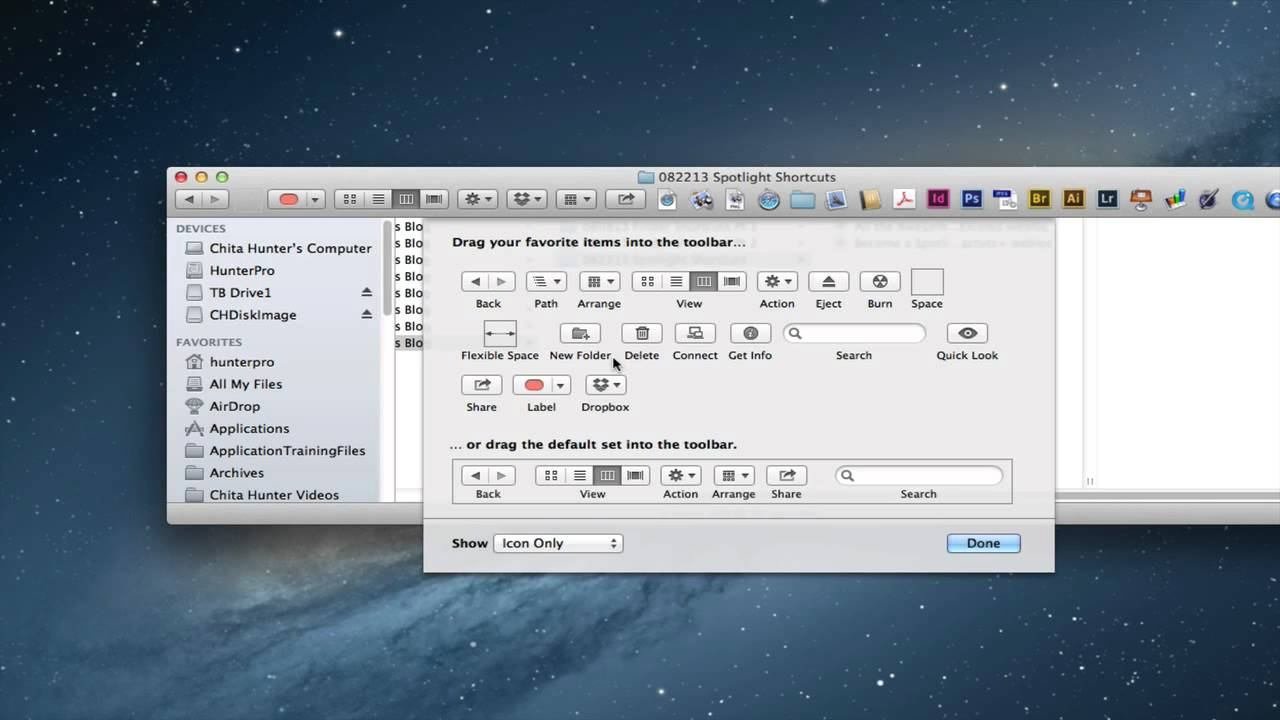Open the Show Icon Only dropdown
The height and width of the screenshot is (720, 1280).
point(558,543)
